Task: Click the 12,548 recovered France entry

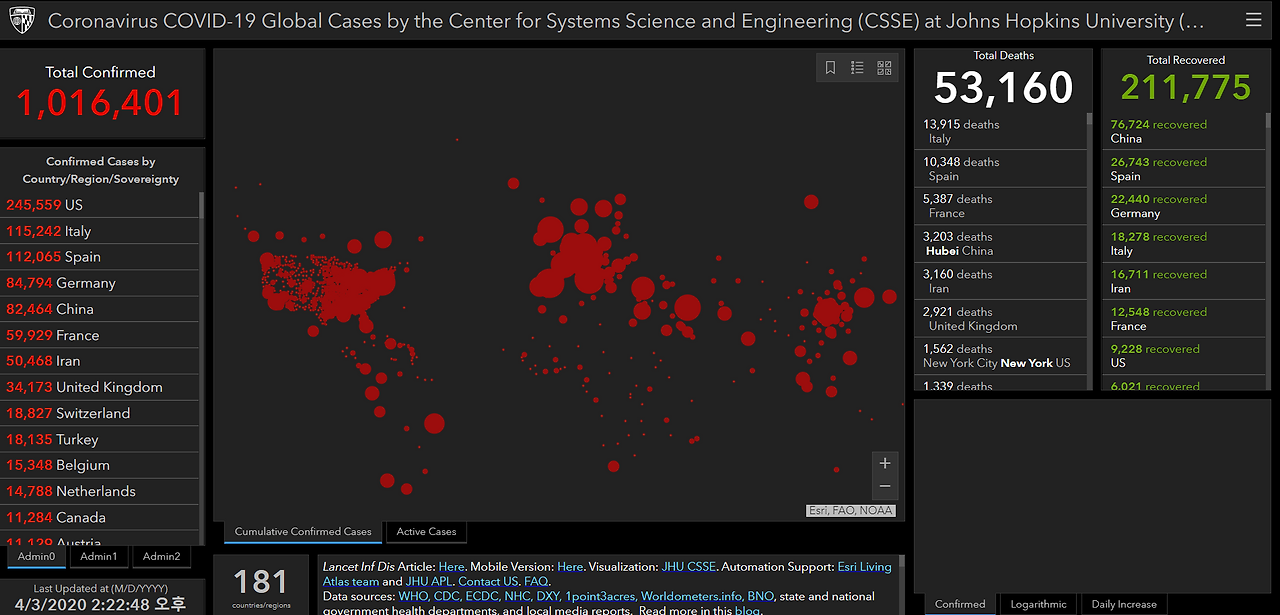Action: coord(1186,319)
